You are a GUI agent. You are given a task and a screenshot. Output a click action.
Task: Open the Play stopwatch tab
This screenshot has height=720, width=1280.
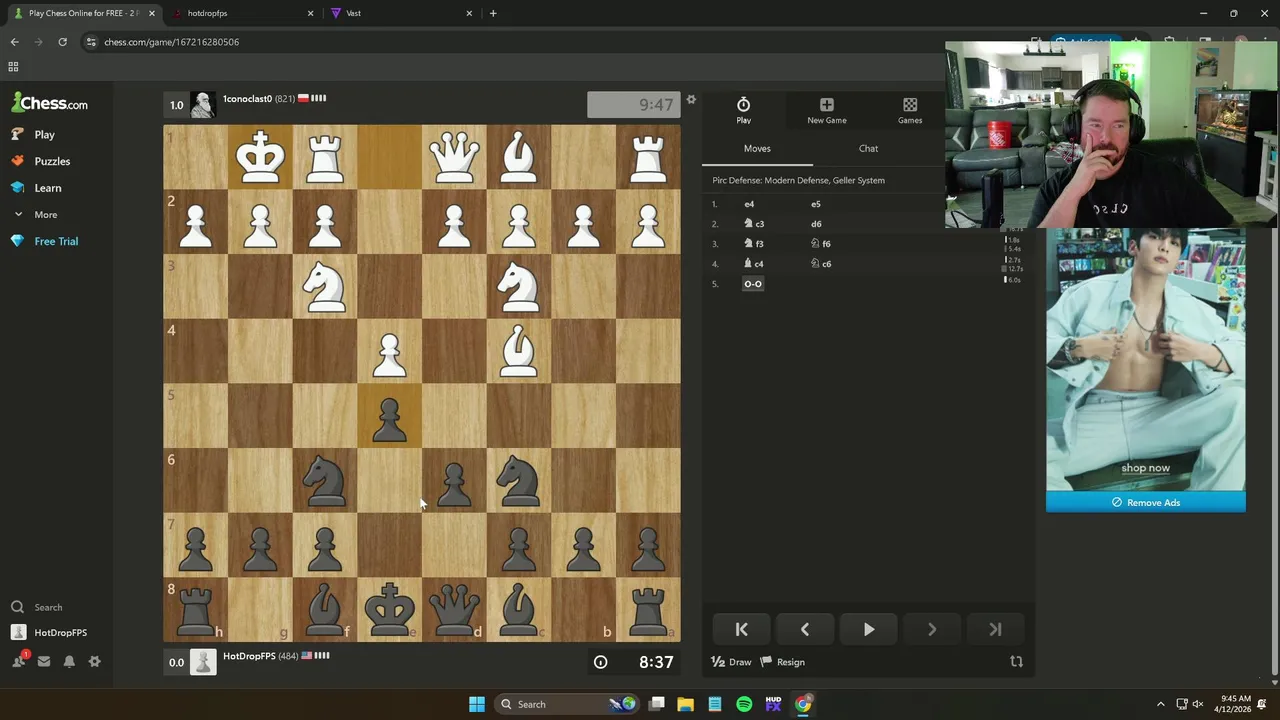[x=743, y=111]
